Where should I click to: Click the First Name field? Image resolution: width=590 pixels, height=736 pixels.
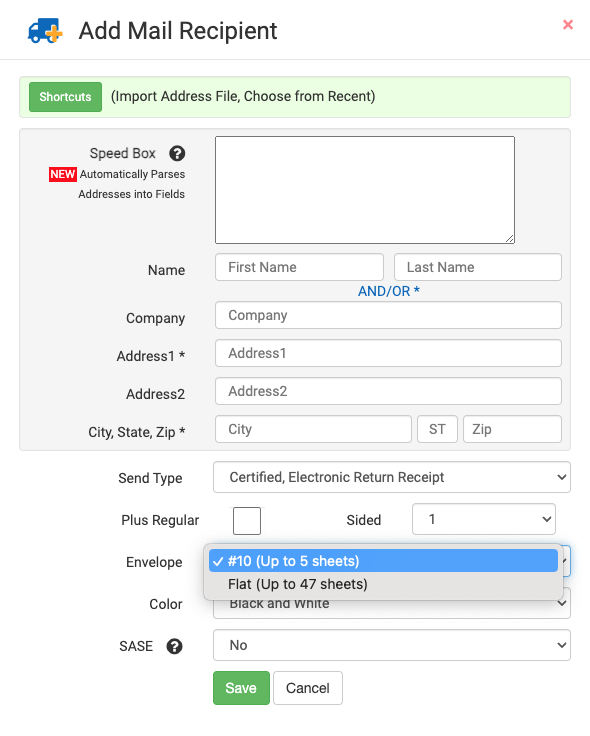pyautogui.click(x=299, y=267)
